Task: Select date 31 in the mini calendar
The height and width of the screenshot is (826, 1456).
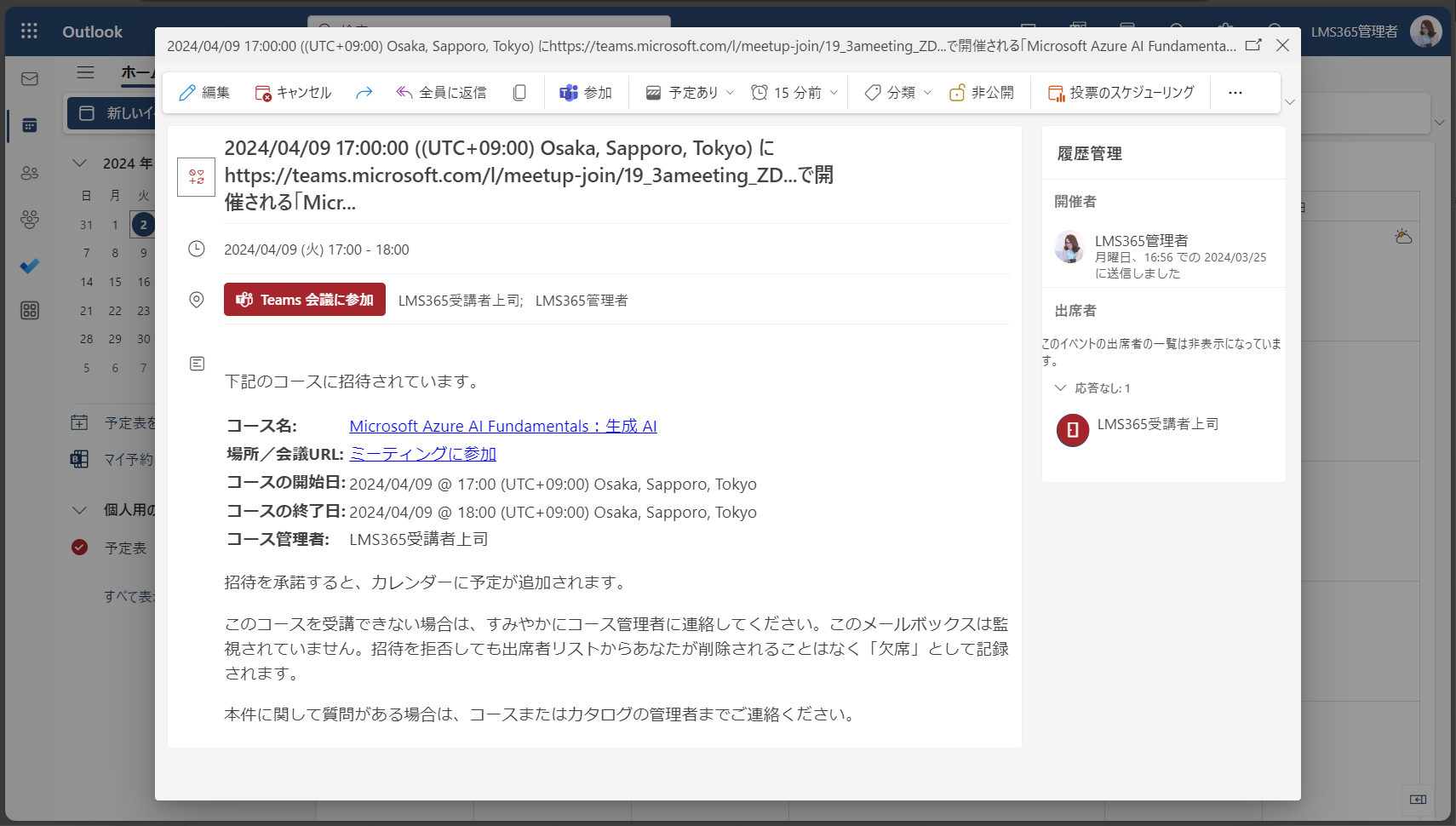Action: (x=87, y=225)
